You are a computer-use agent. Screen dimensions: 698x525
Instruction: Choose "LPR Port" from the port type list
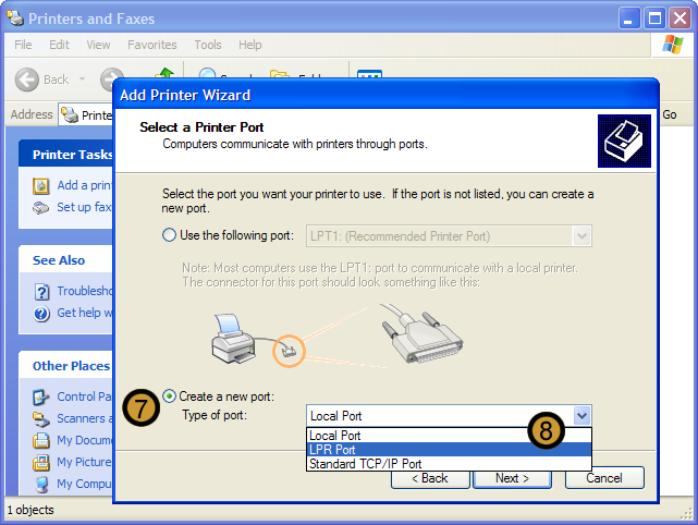click(449, 449)
